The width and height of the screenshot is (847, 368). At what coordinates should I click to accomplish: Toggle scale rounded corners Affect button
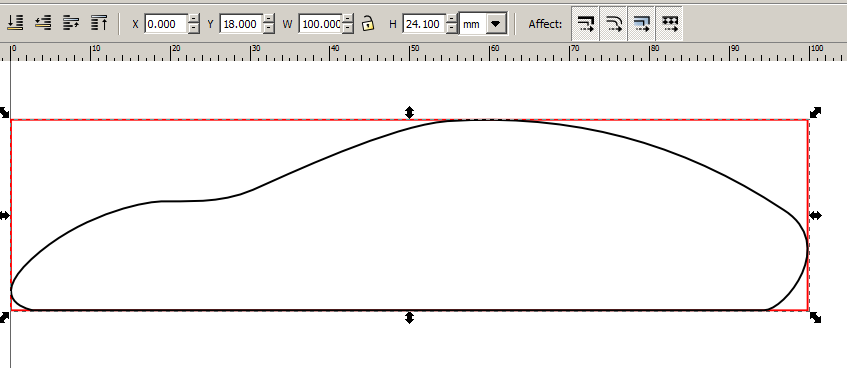[x=614, y=23]
